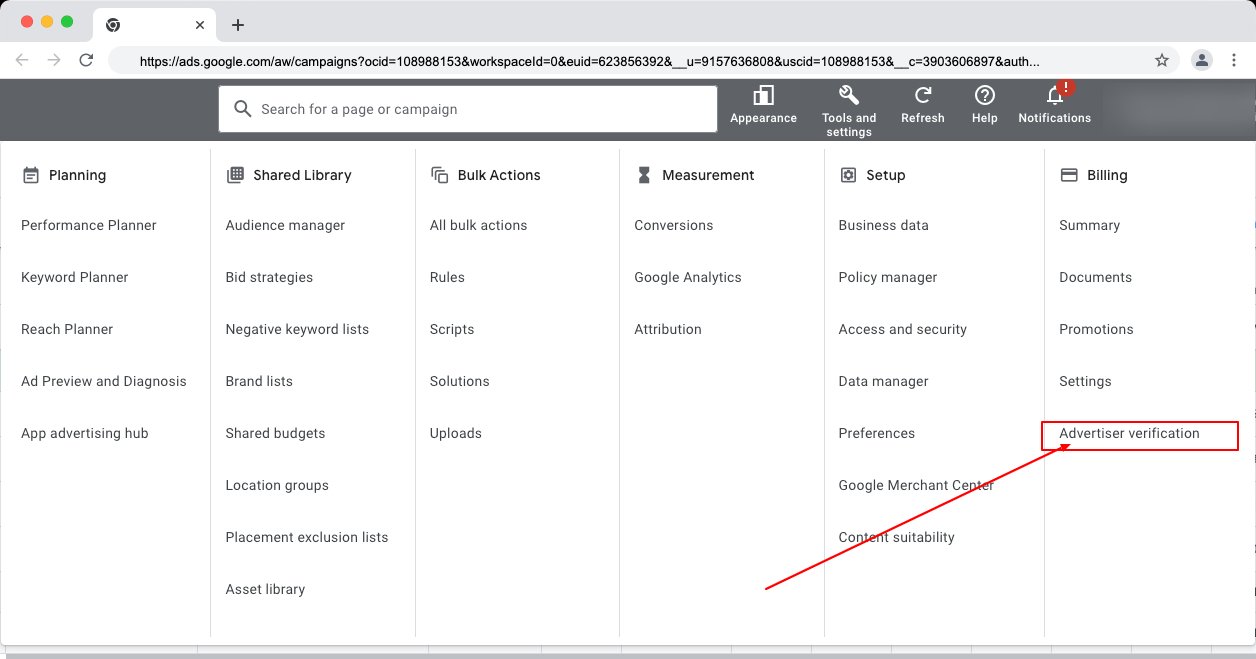This screenshot has height=659, width=1256.
Task: Open Conversions under Measurement
Action: (x=674, y=225)
